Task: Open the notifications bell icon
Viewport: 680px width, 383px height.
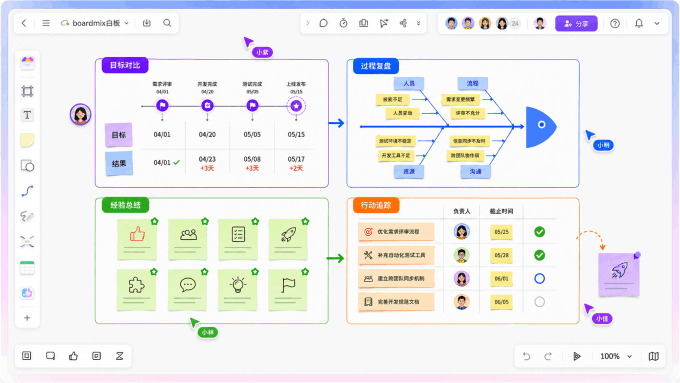Action: (x=639, y=23)
